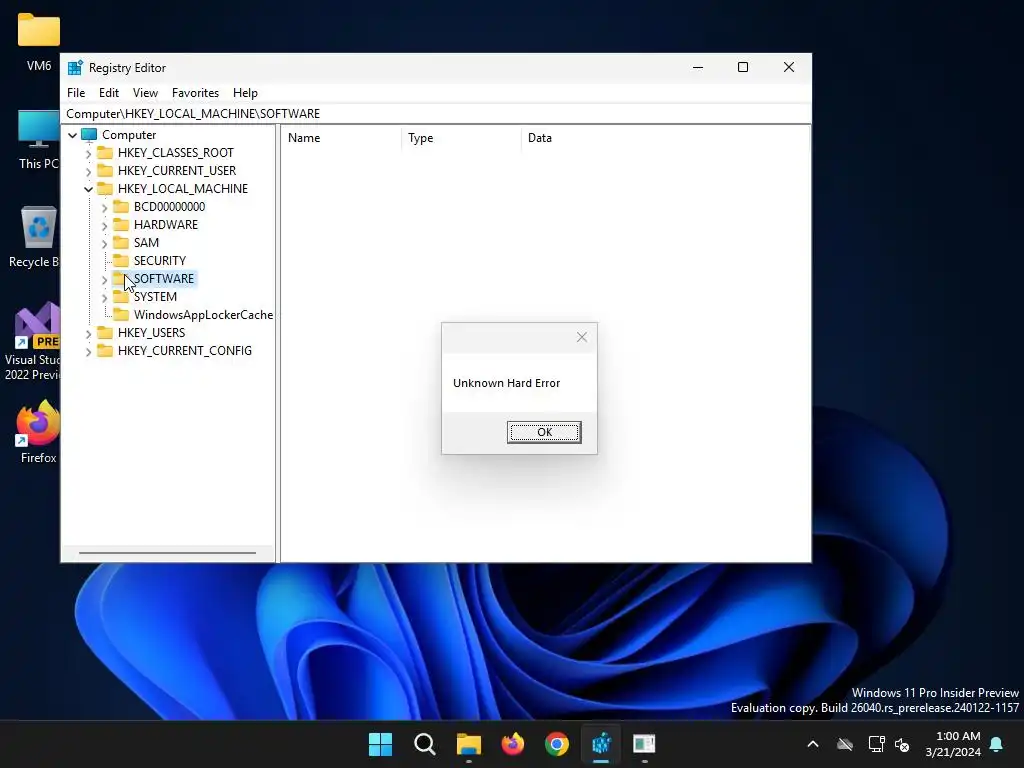Click the BCD00000000 folder icon
The width and height of the screenshot is (1024, 768).
pos(121,206)
